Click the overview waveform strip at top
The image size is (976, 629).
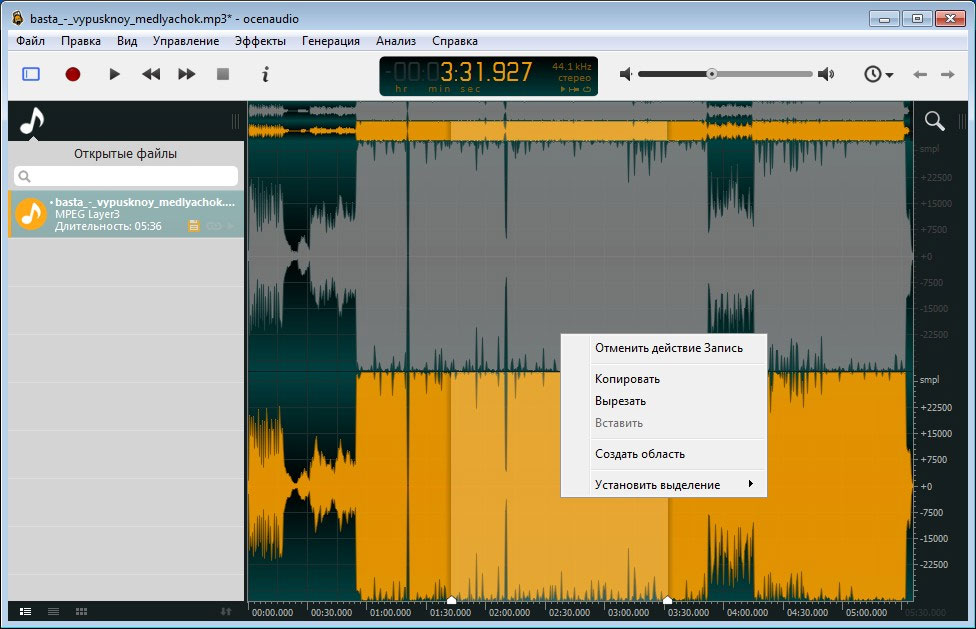pyautogui.click(x=580, y=121)
